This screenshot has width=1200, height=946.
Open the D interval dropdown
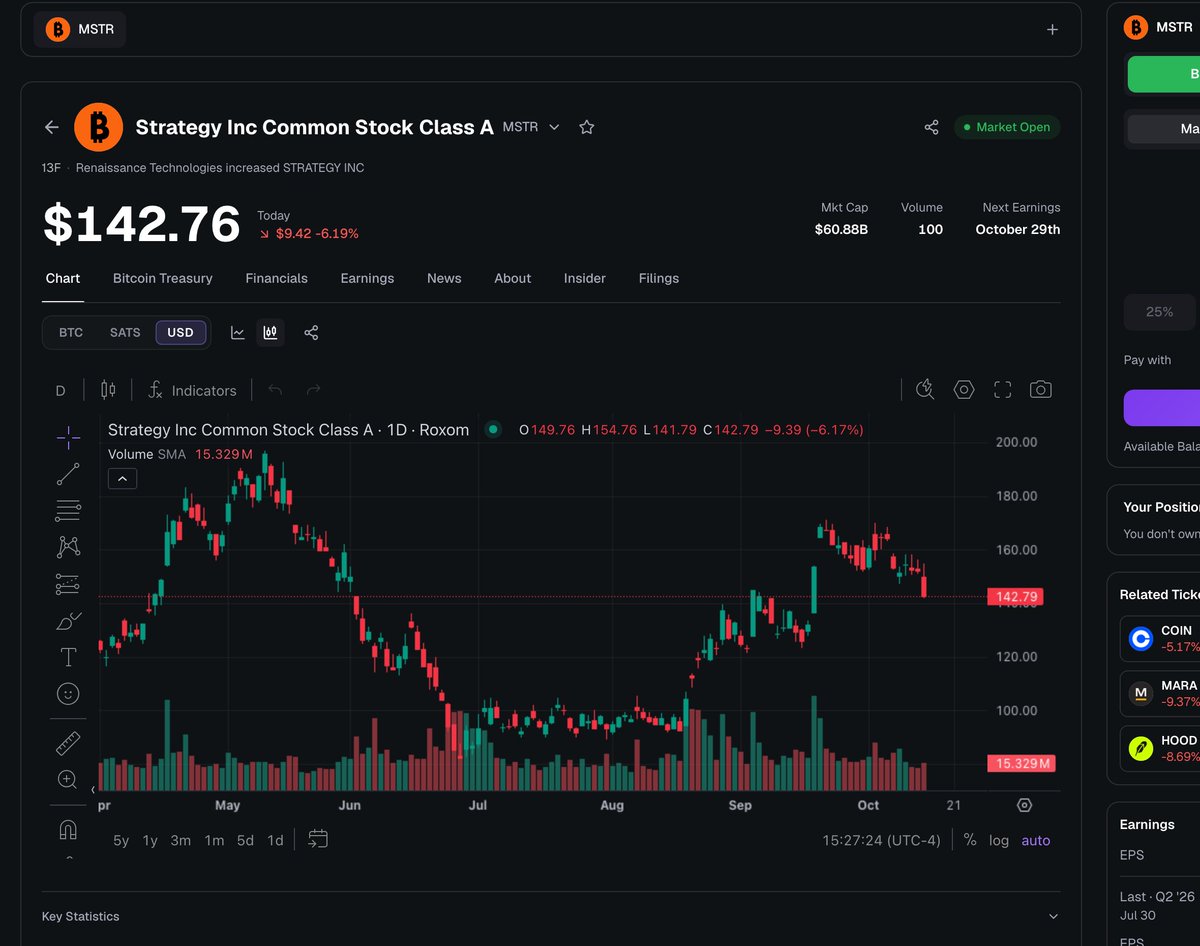point(60,391)
